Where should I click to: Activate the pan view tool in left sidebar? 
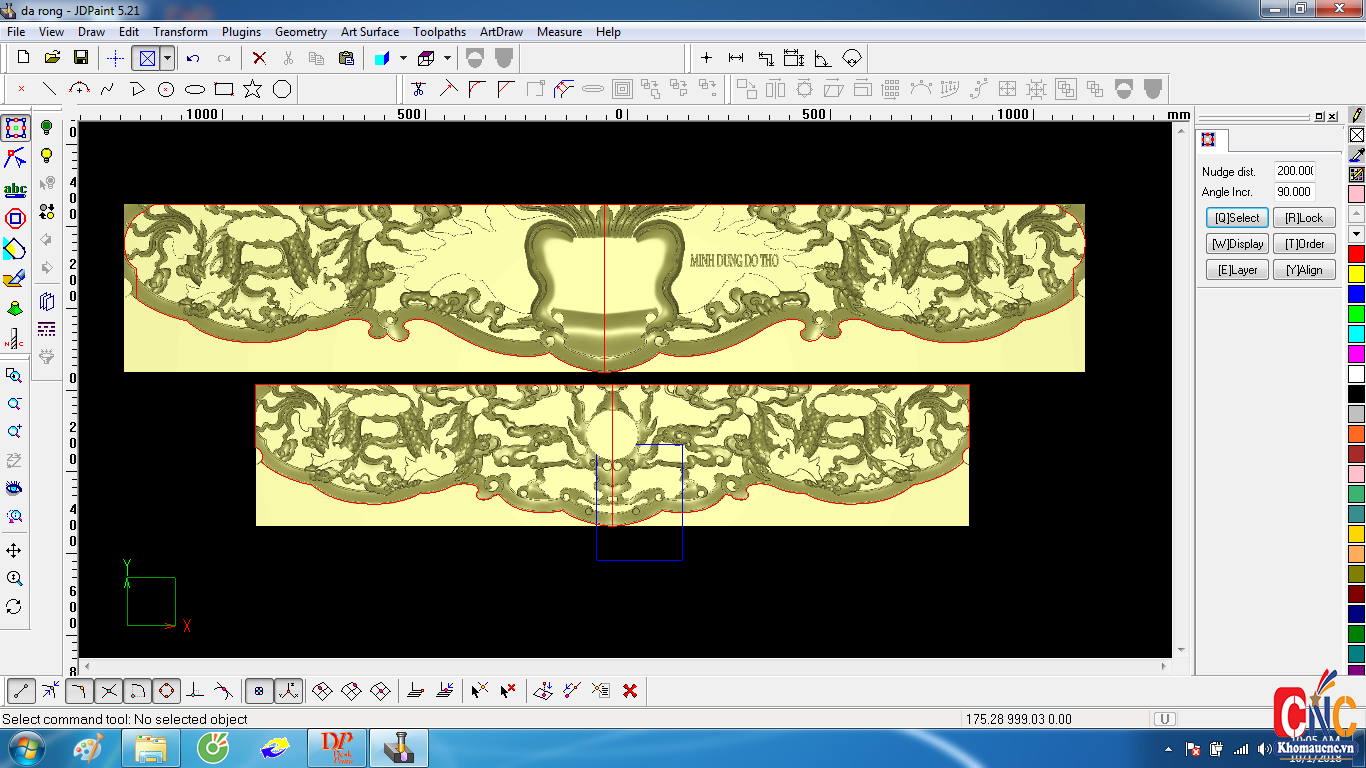click(14, 551)
